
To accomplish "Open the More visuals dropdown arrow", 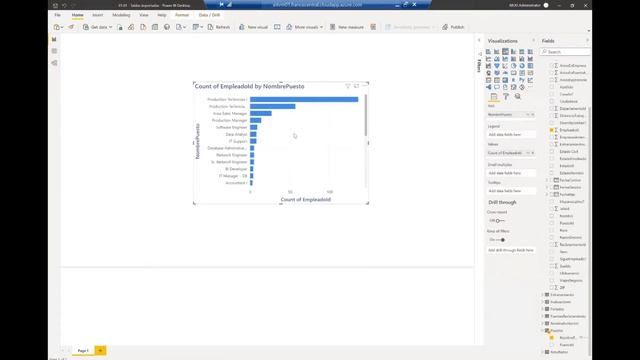I will pyautogui.click(x=321, y=27).
